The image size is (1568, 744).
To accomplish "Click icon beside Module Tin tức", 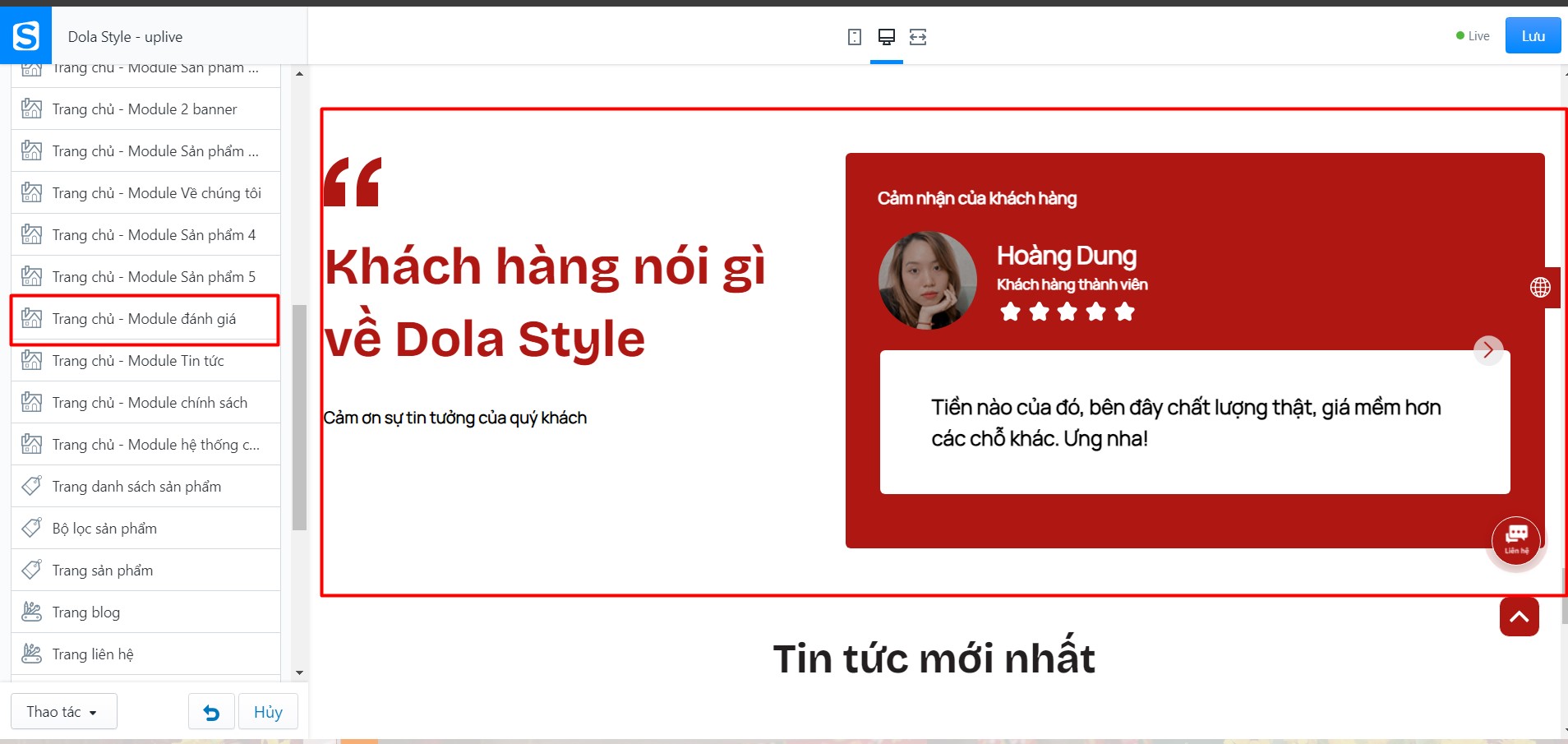I will tap(31, 360).
